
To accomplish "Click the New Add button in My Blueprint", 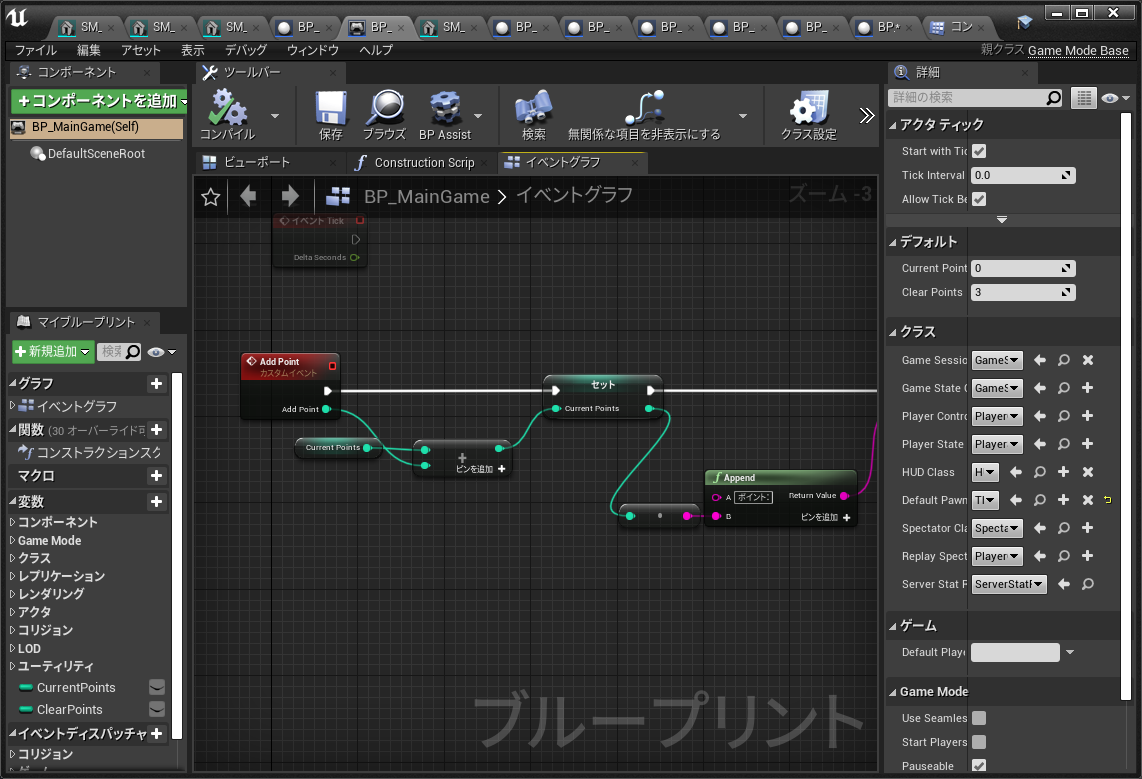I will tap(52, 352).
